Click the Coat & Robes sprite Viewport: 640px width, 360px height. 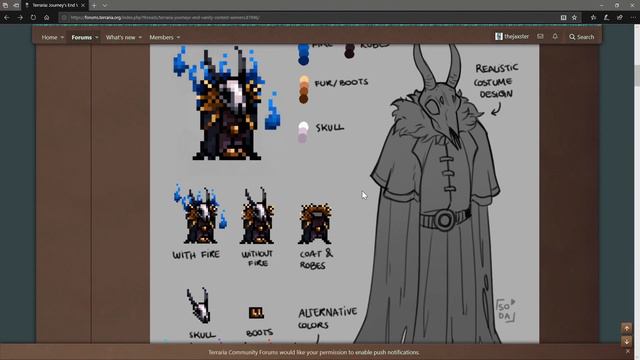316,223
